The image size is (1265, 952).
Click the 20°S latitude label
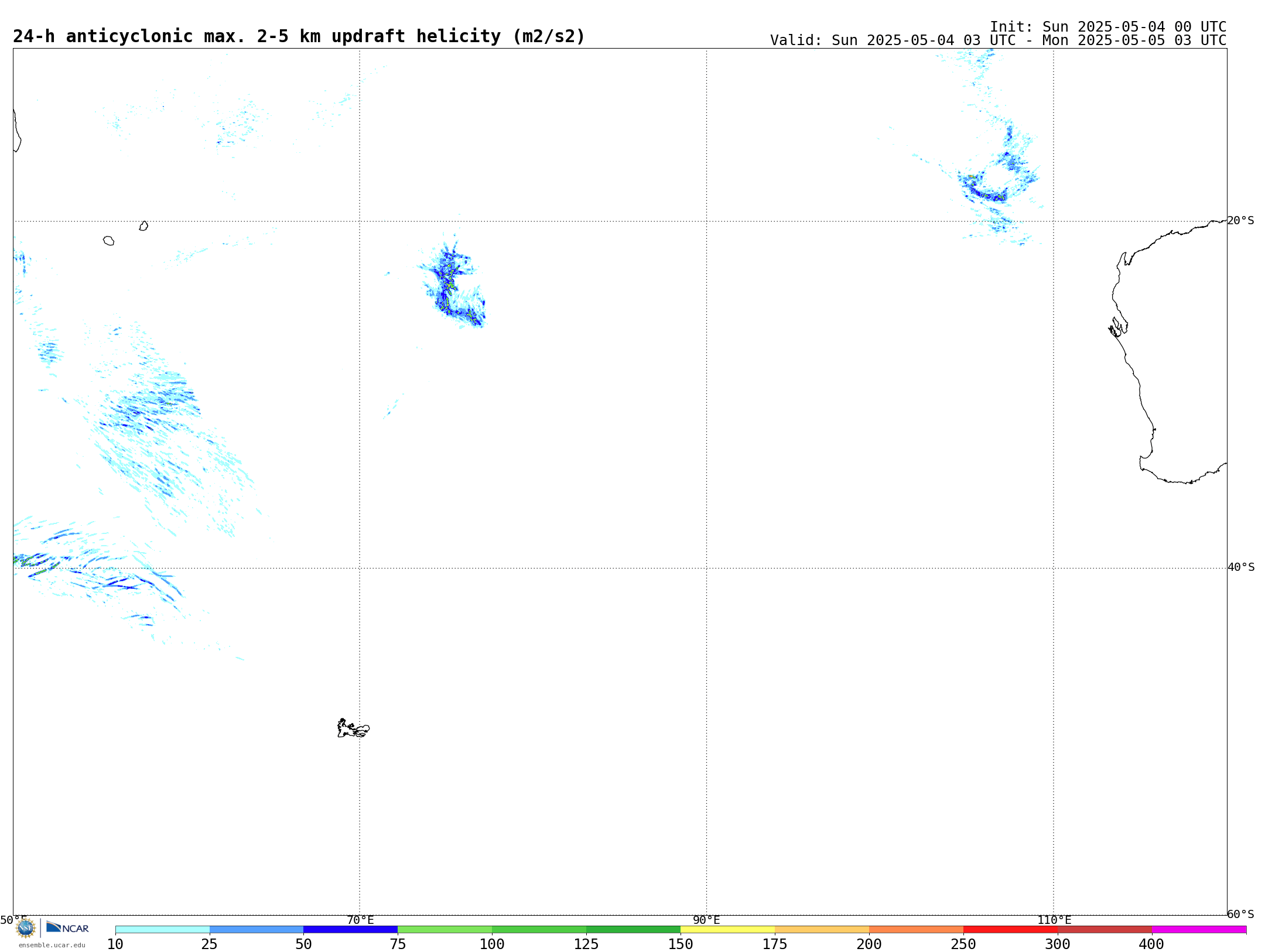click(x=1241, y=221)
